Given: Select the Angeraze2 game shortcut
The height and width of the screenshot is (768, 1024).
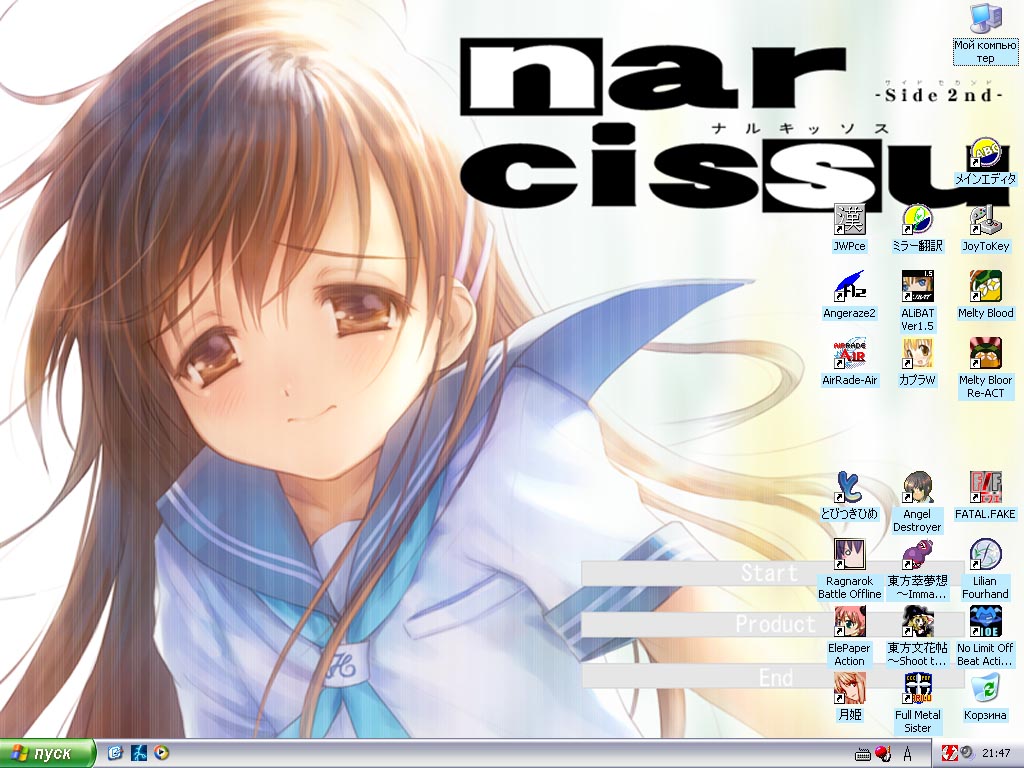Looking at the screenshot, I should pyautogui.click(x=849, y=295).
